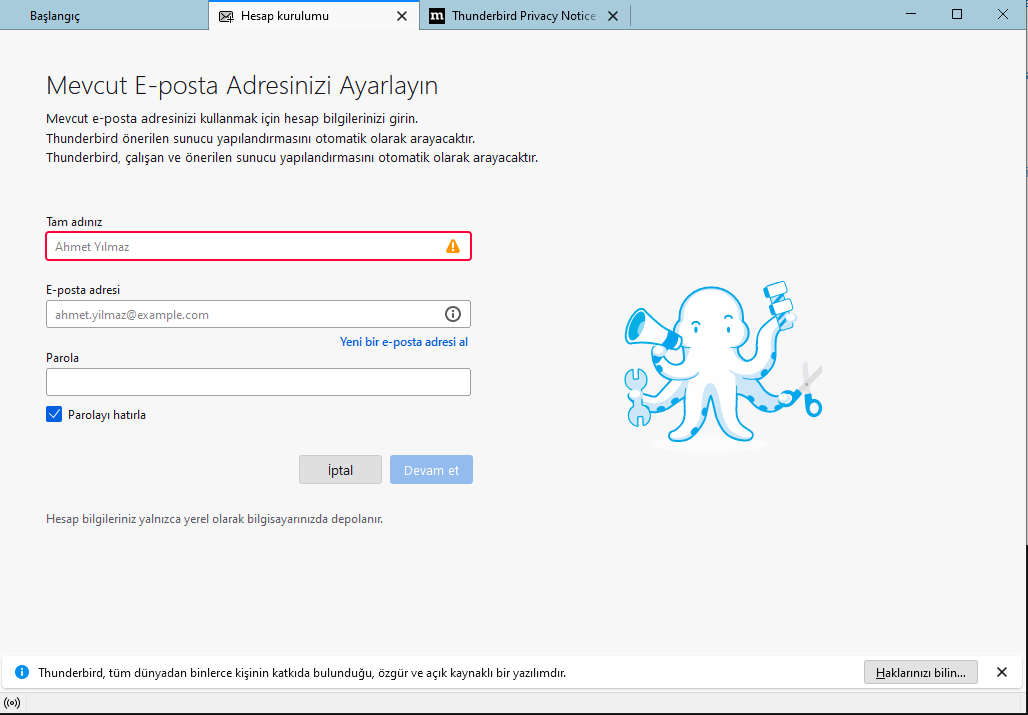Switch to the Hesap kurulumu tab
This screenshot has height=715, width=1028.
[x=313, y=16]
